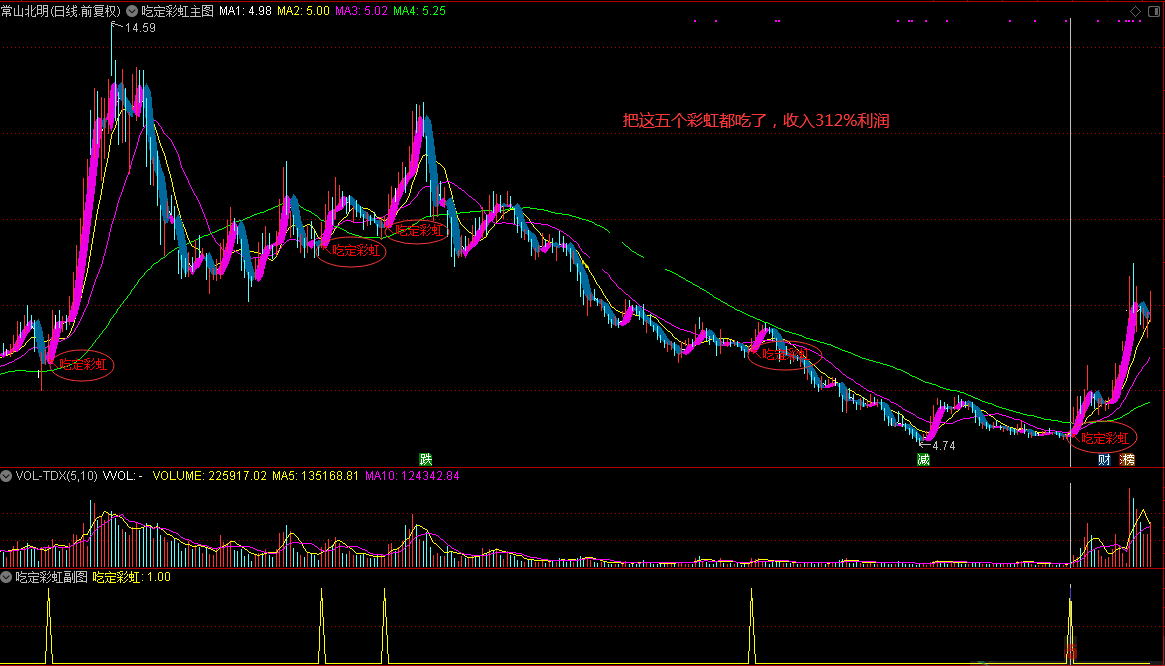This screenshot has height=666, width=1165.
Task: Click the rightmost circled 吃定彩虹 signal
Action: [x=1104, y=438]
